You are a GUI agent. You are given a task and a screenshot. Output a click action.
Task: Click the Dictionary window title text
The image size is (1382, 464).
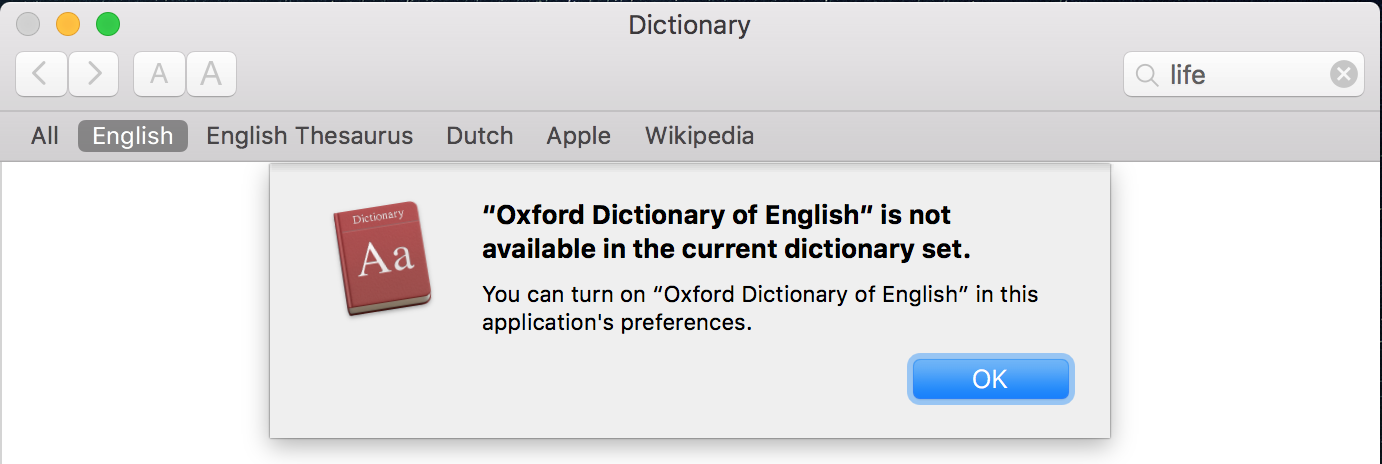click(689, 25)
